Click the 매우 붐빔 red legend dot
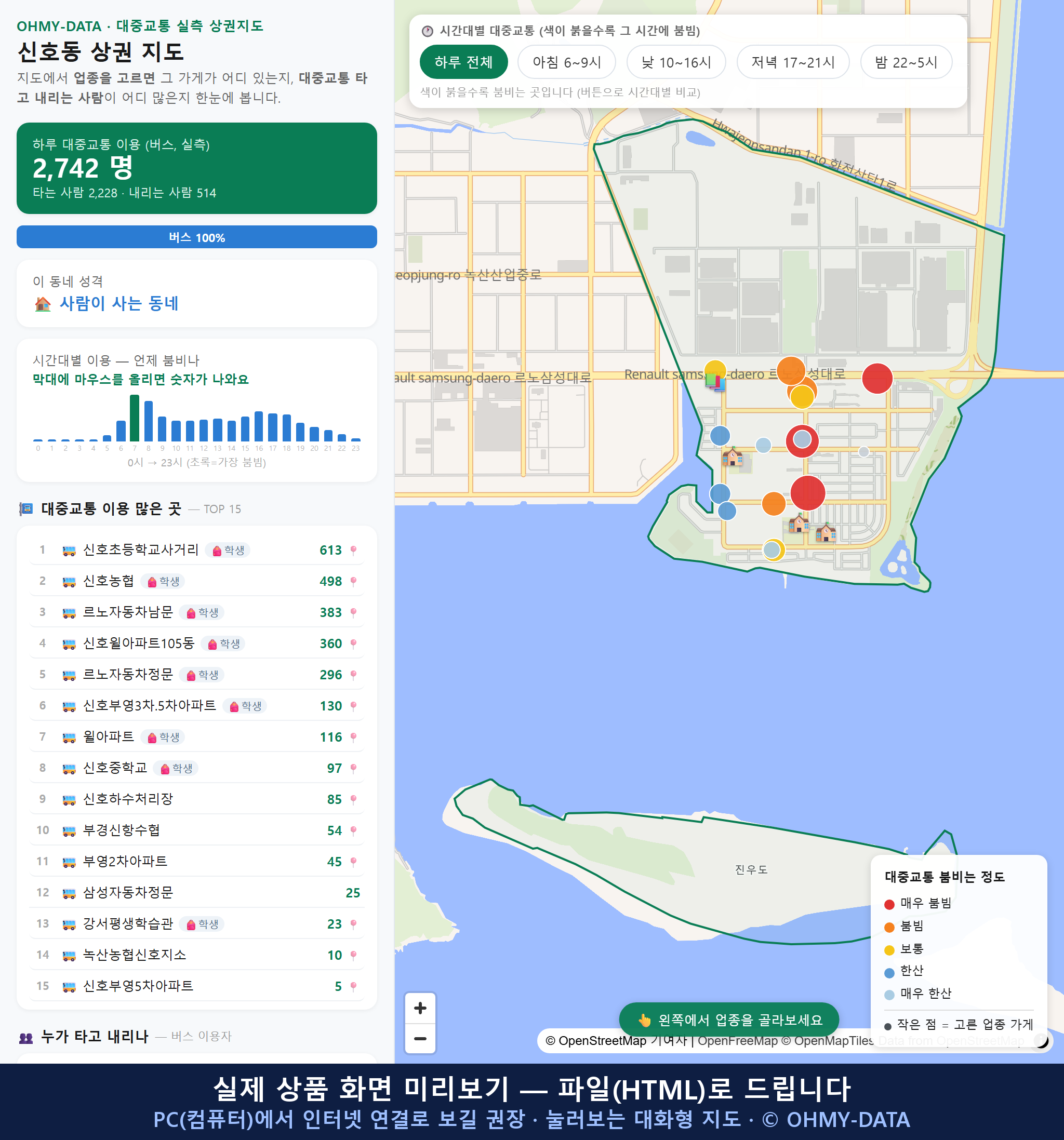The width and height of the screenshot is (1064, 1140). 889,904
